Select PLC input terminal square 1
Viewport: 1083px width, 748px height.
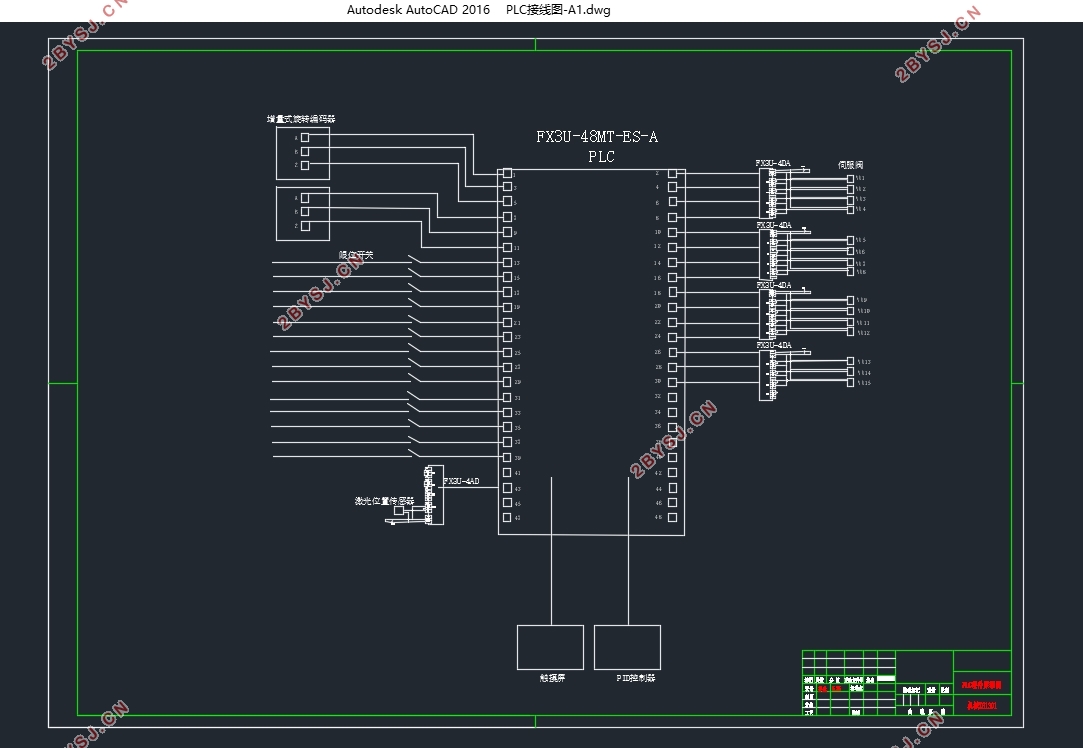507,173
